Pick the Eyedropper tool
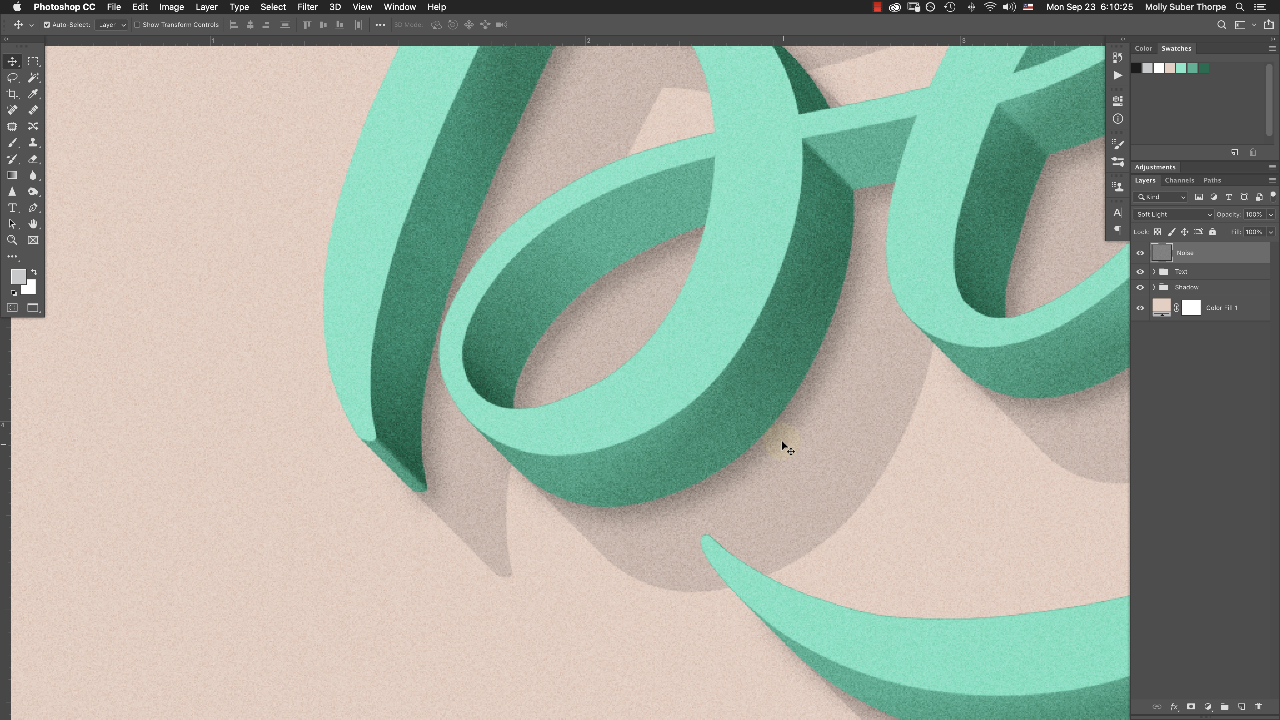 coord(33,94)
